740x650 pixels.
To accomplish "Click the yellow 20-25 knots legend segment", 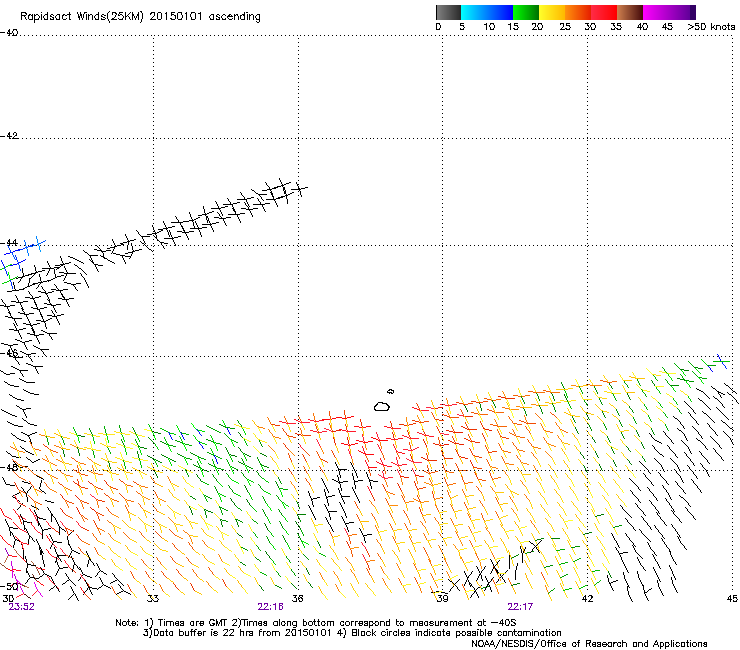I will [552, 12].
